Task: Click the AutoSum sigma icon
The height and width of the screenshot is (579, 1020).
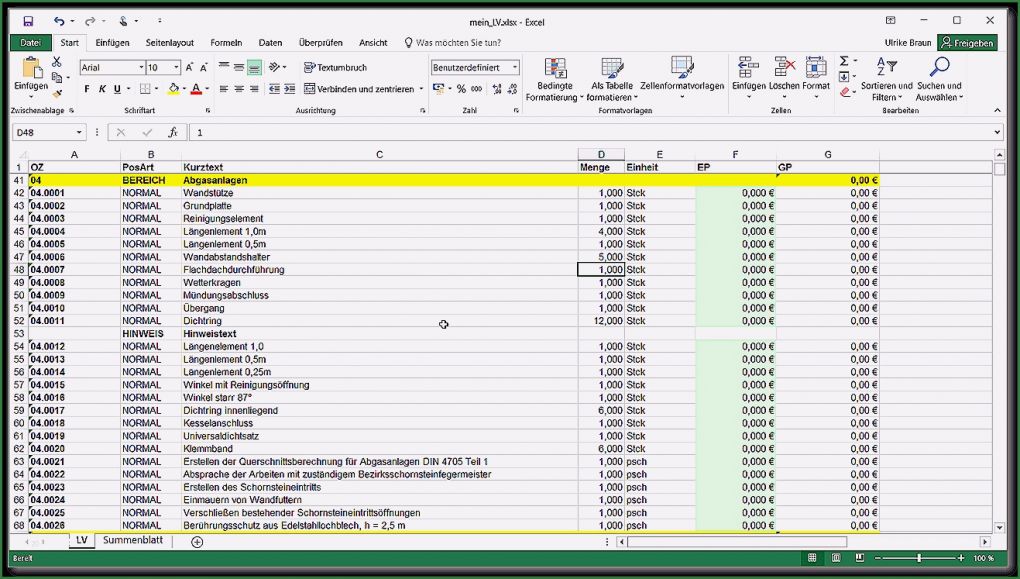Action: pyautogui.click(x=844, y=62)
